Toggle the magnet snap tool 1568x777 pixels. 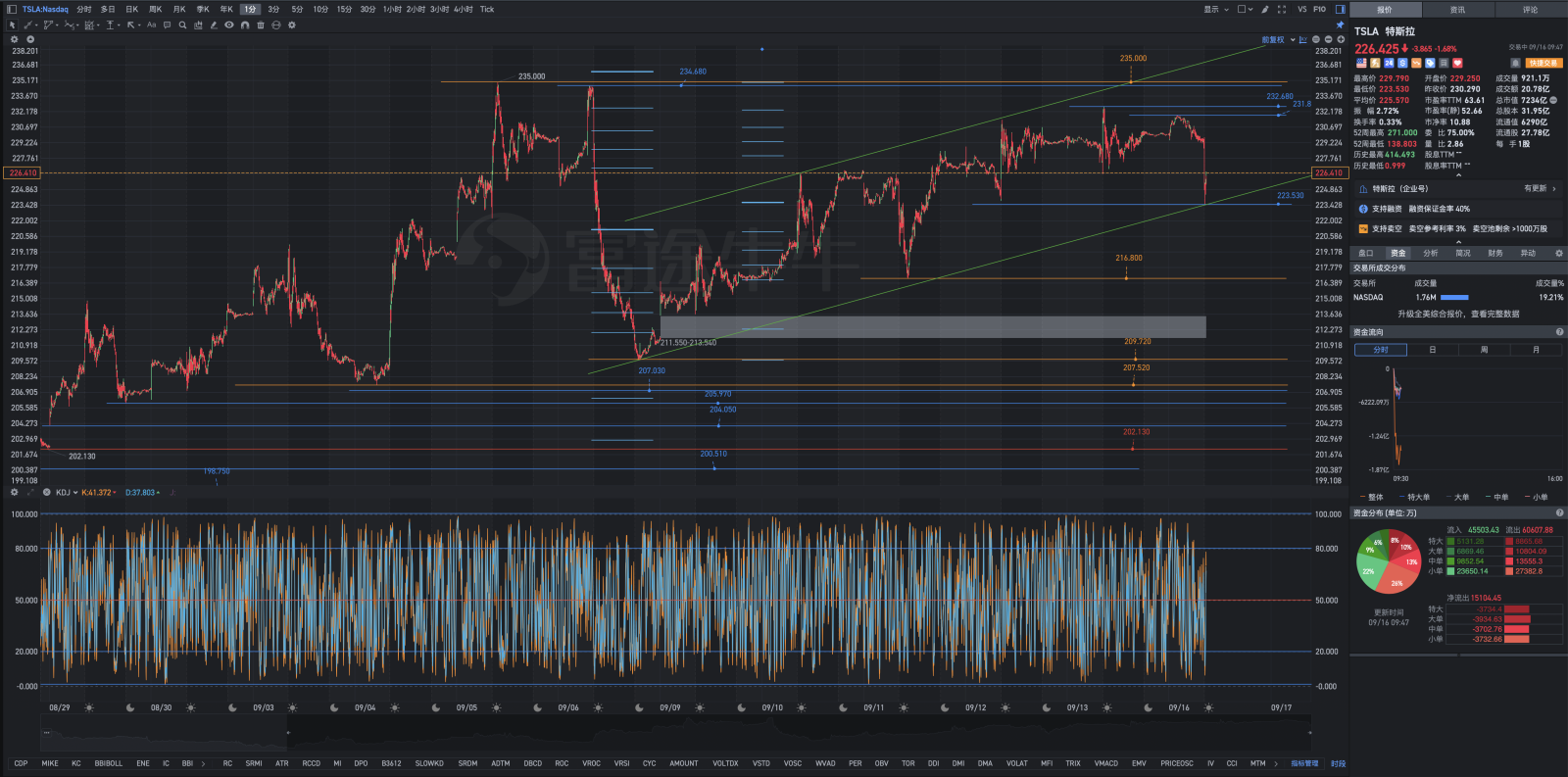pos(245,24)
